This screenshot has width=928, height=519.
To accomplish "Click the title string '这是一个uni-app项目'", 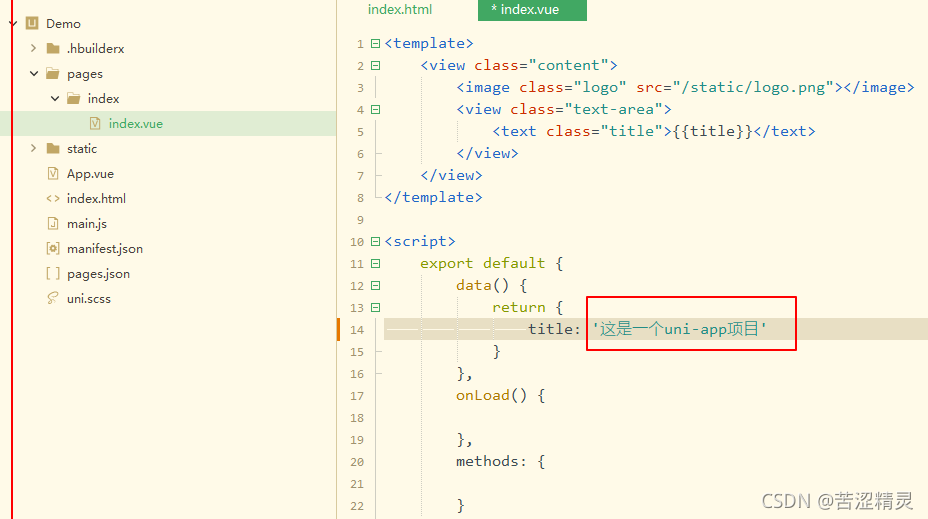I will (680, 329).
